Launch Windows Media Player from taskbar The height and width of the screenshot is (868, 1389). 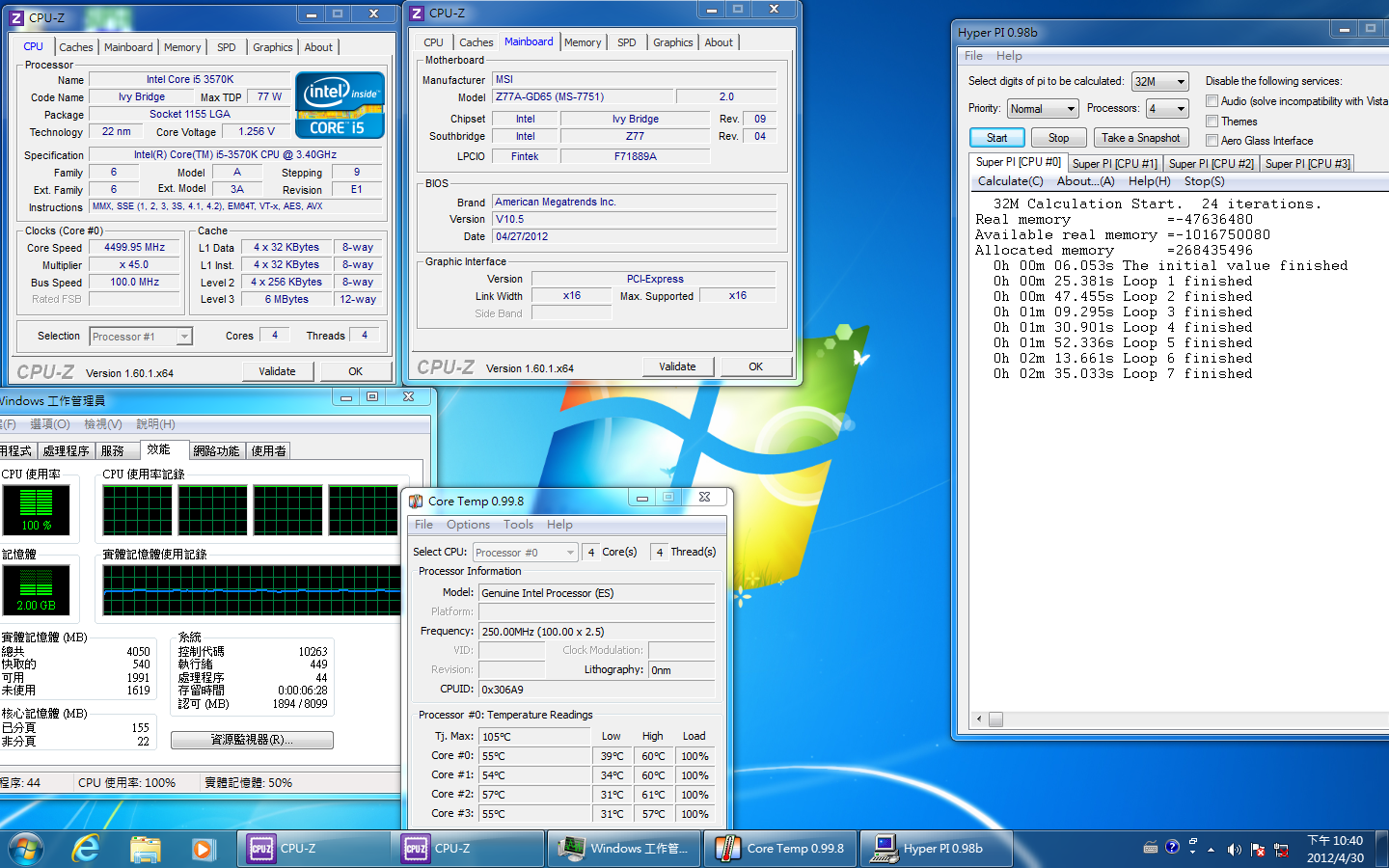click(203, 849)
